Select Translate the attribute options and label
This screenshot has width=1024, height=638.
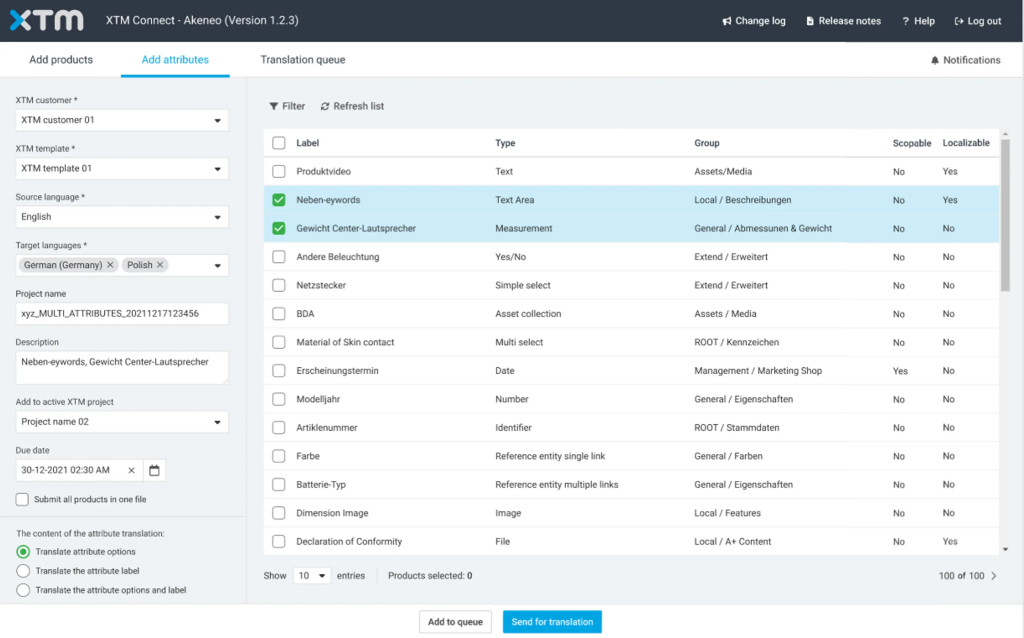(23, 590)
